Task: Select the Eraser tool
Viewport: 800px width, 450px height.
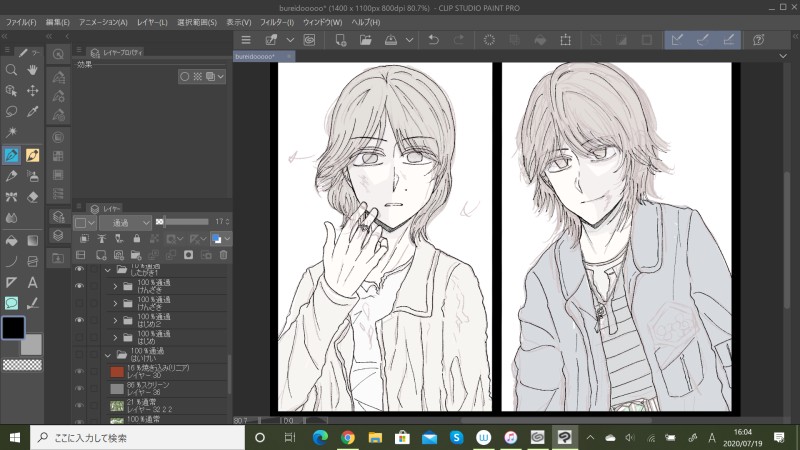Action: (32, 198)
